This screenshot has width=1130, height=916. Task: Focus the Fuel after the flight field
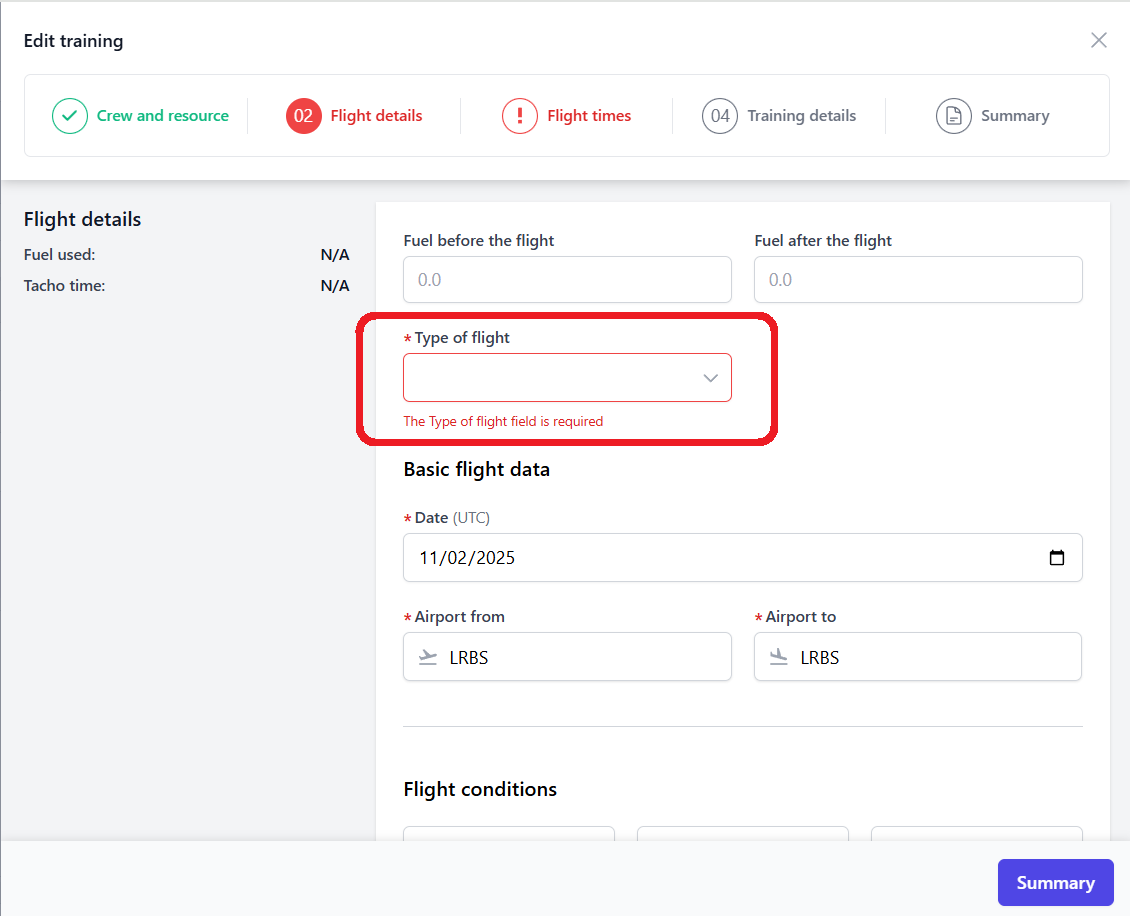(918, 280)
